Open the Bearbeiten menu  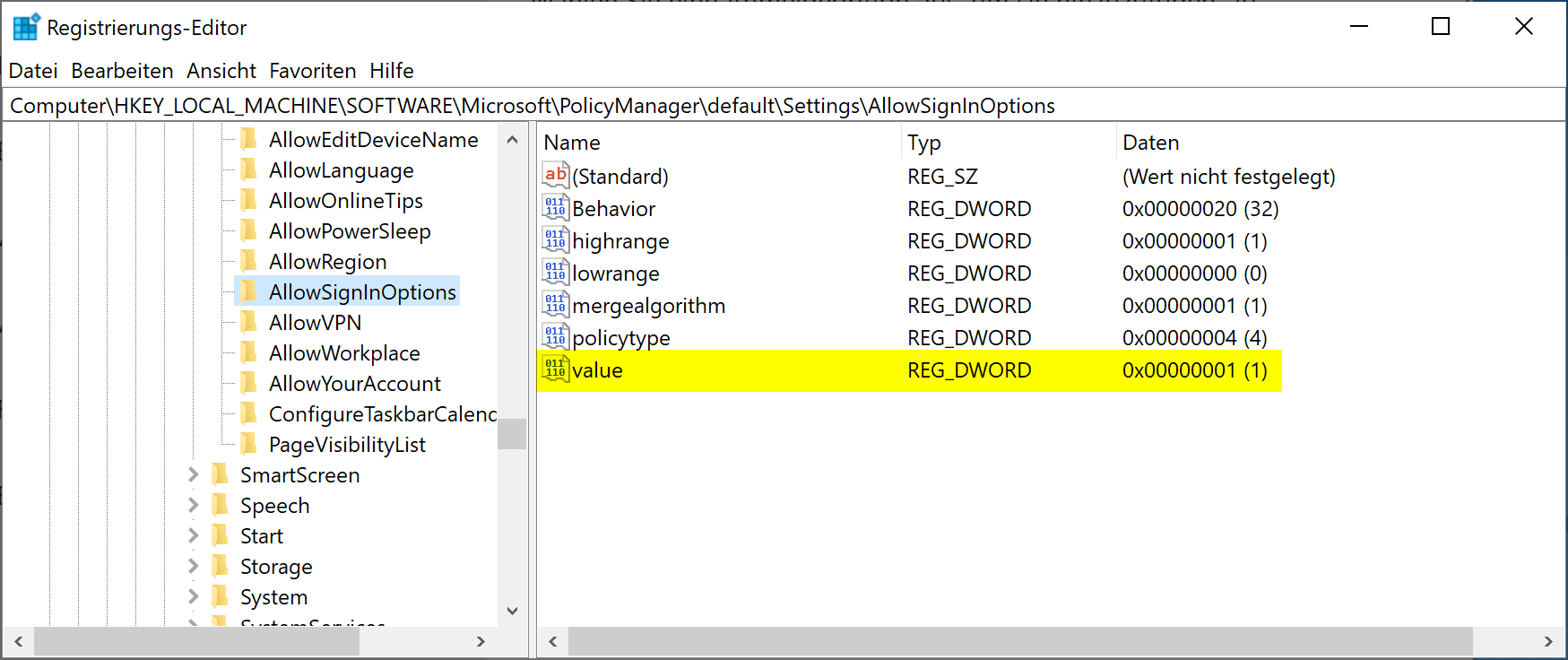pos(122,71)
